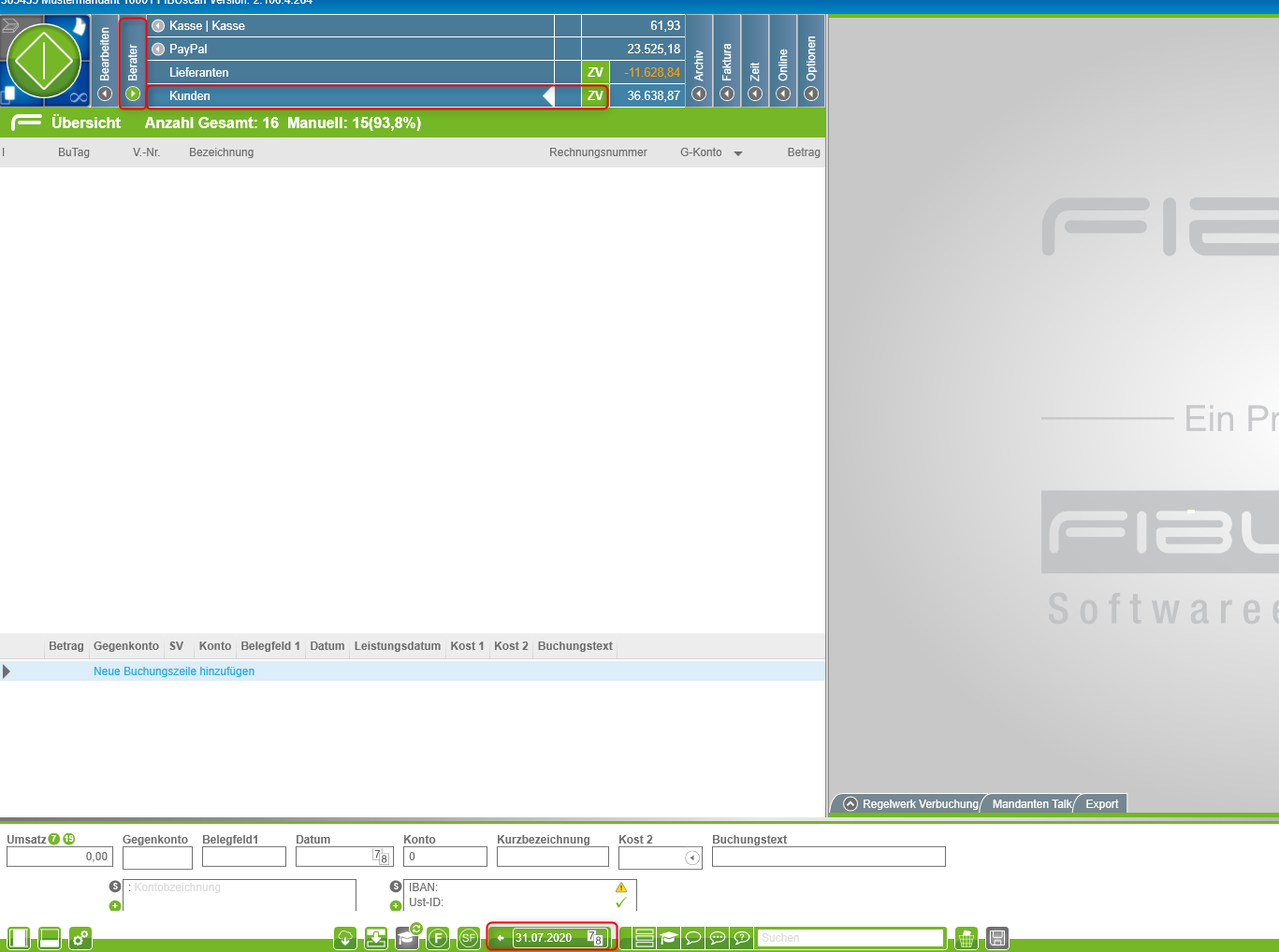This screenshot has height=952, width=1279.
Task: Click the Belegfeld1 input field
Action: [x=244, y=857]
